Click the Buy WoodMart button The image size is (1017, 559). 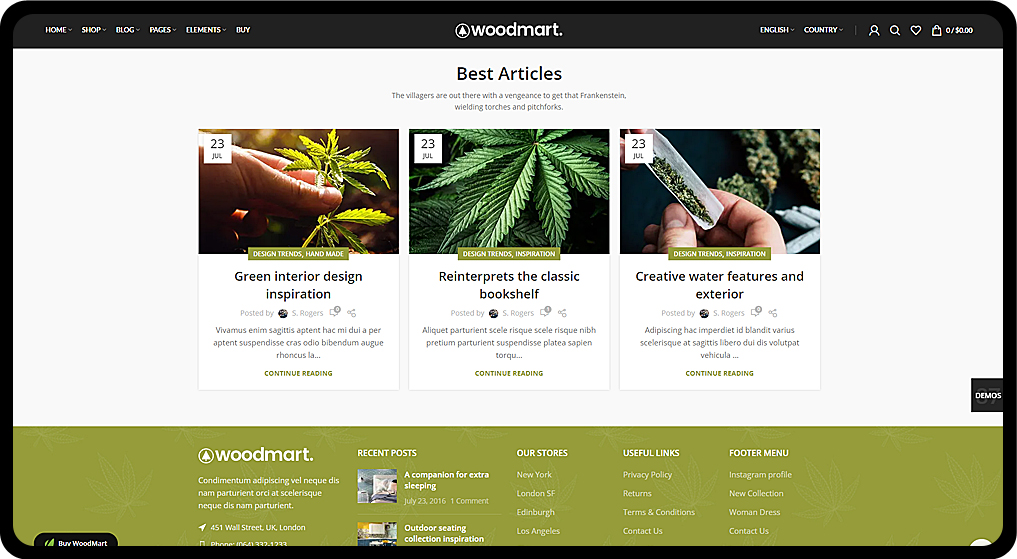[76, 541]
